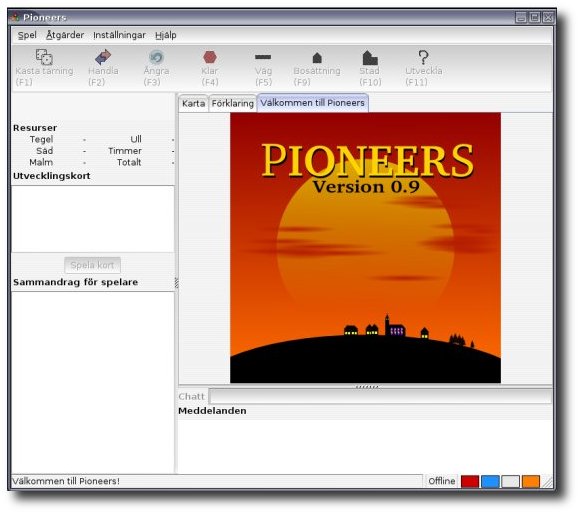Open the Spel menu
Image resolution: width=580 pixels, height=514 pixels.
pos(27,35)
